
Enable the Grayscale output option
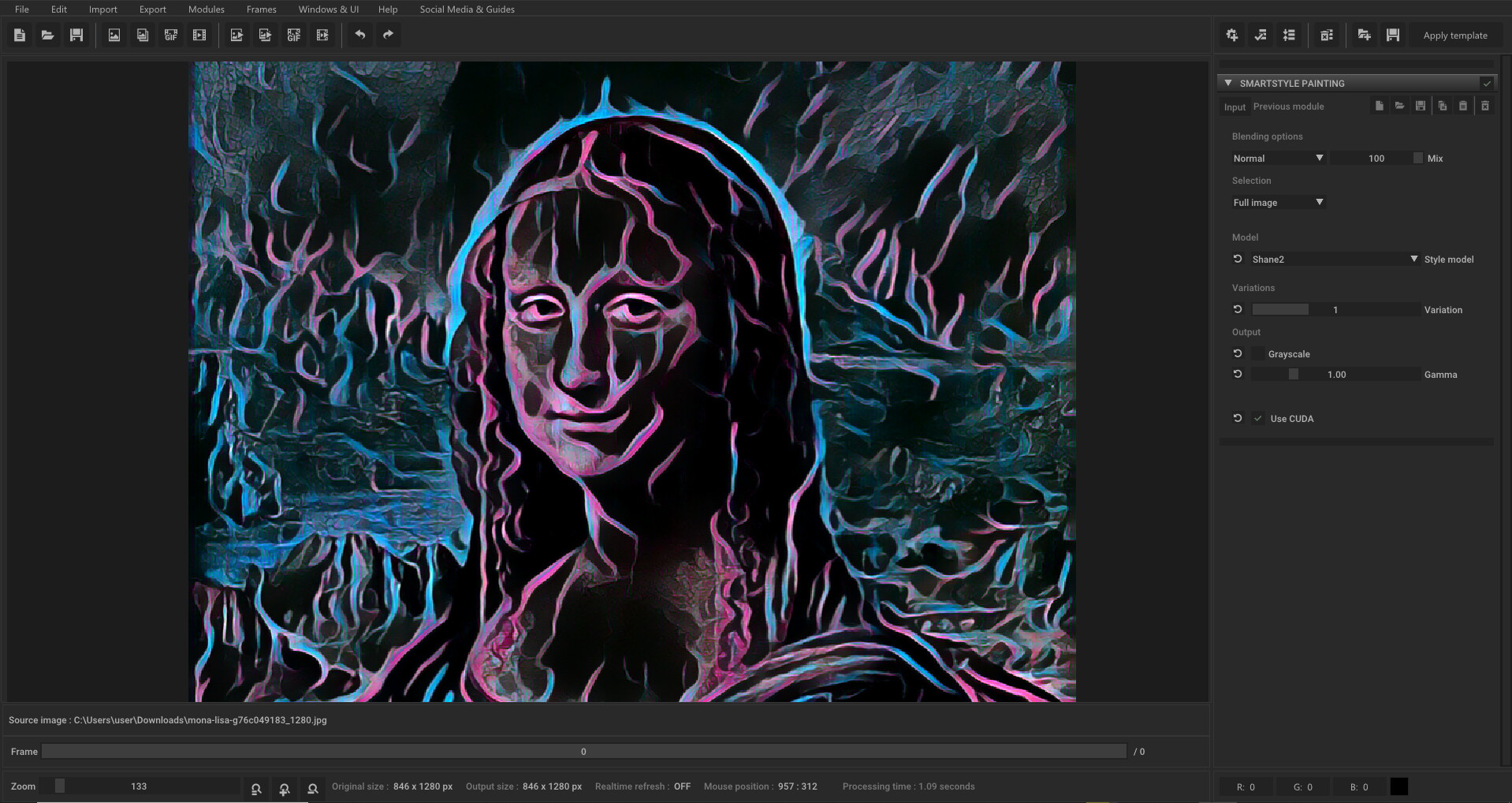[1257, 353]
